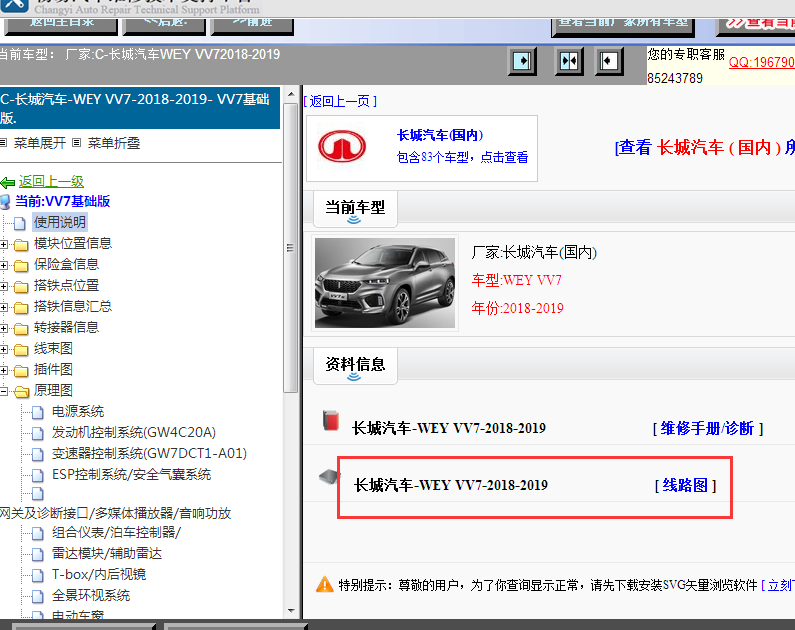The image size is (795, 630).
Task: Click the right-arrow panel layout icon
Action: click(x=522, y=61)
